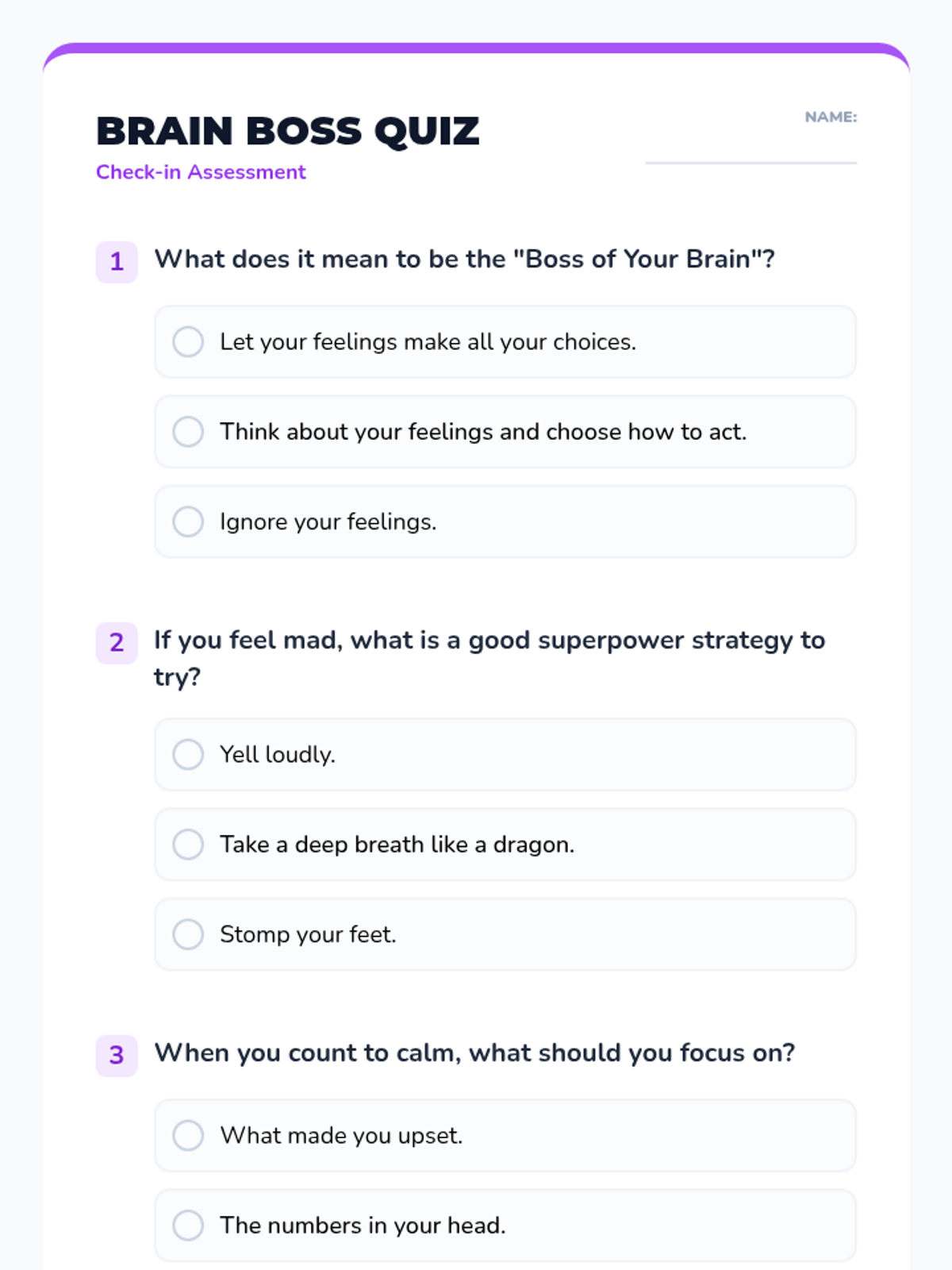This screenshot has width=952, height=1270.
Task: Choose 'Take a deep breath like a dragon'
Action: (x=505, y=845)
